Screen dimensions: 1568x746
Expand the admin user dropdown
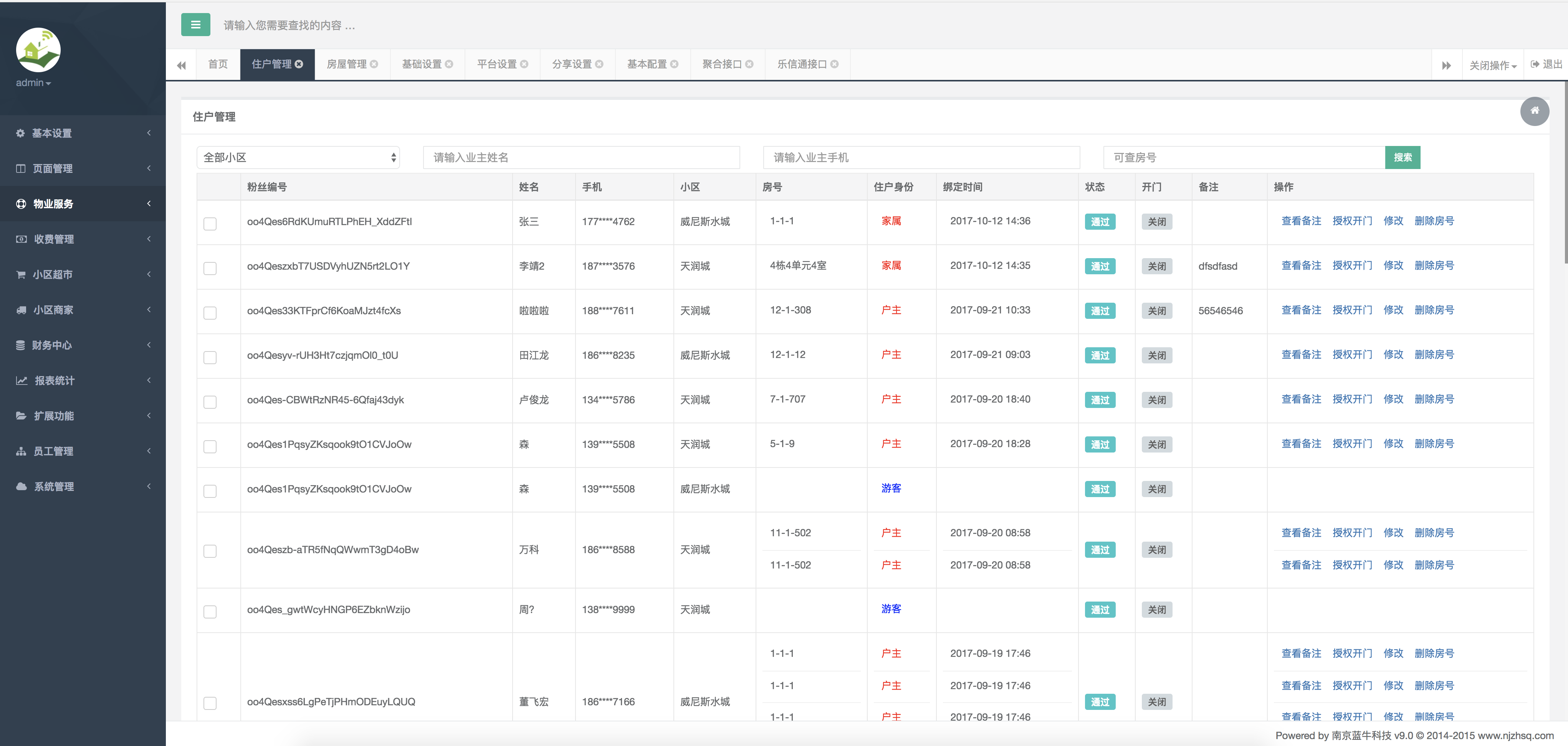(33, 83)
